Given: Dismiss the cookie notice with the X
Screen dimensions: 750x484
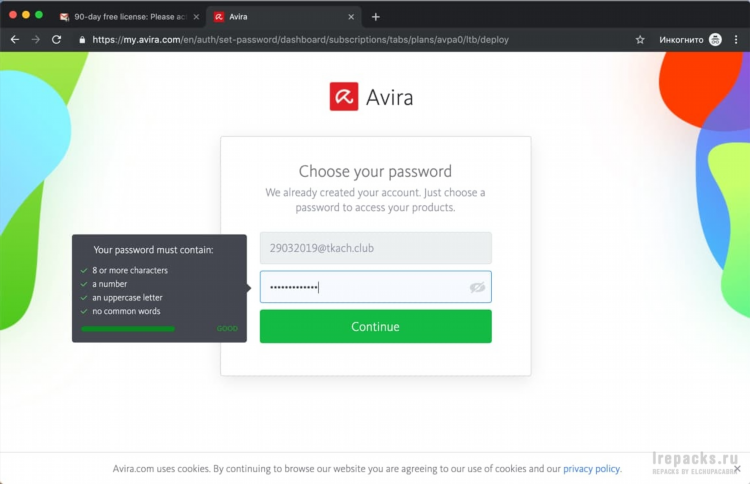Looking at the screenshot, I should pyautogui.click(x=737, y=468).
